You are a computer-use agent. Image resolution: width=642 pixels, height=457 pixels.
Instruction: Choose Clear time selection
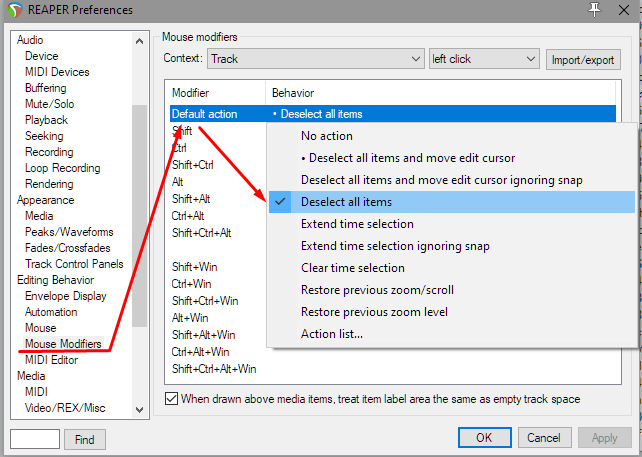[452, 268]
